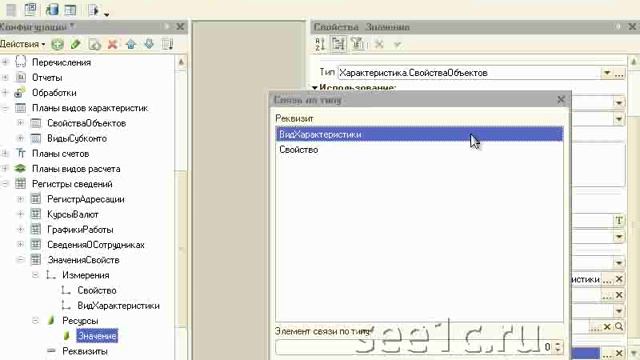This screenshot has width=640, height=360.
Task: Click configuration tree scrollbar up arrow
Action: click(x=181, y=62)
